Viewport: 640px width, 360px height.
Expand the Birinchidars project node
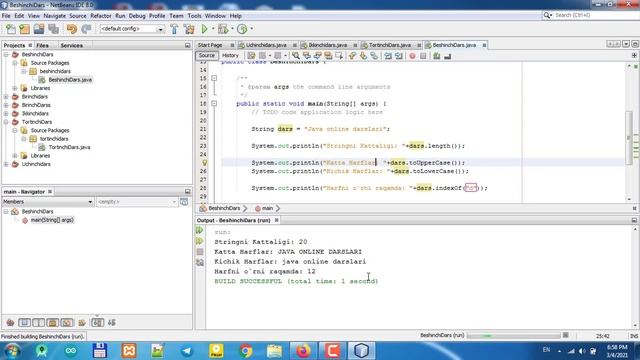click(6, 97)
